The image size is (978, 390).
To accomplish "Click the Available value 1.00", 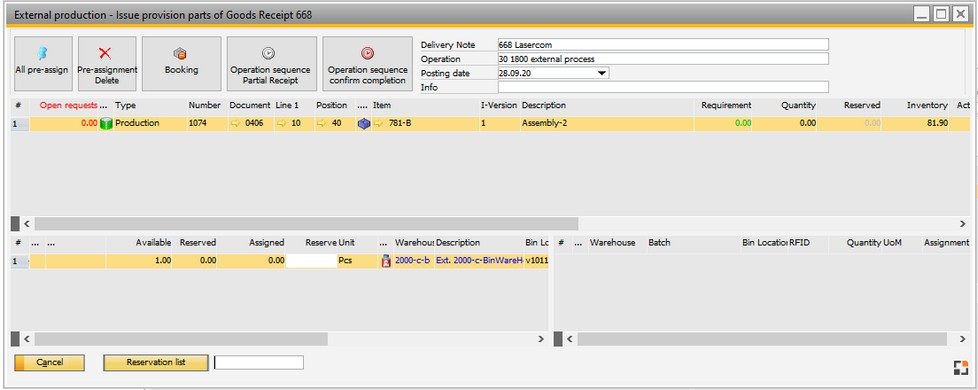I will [163, 261].
